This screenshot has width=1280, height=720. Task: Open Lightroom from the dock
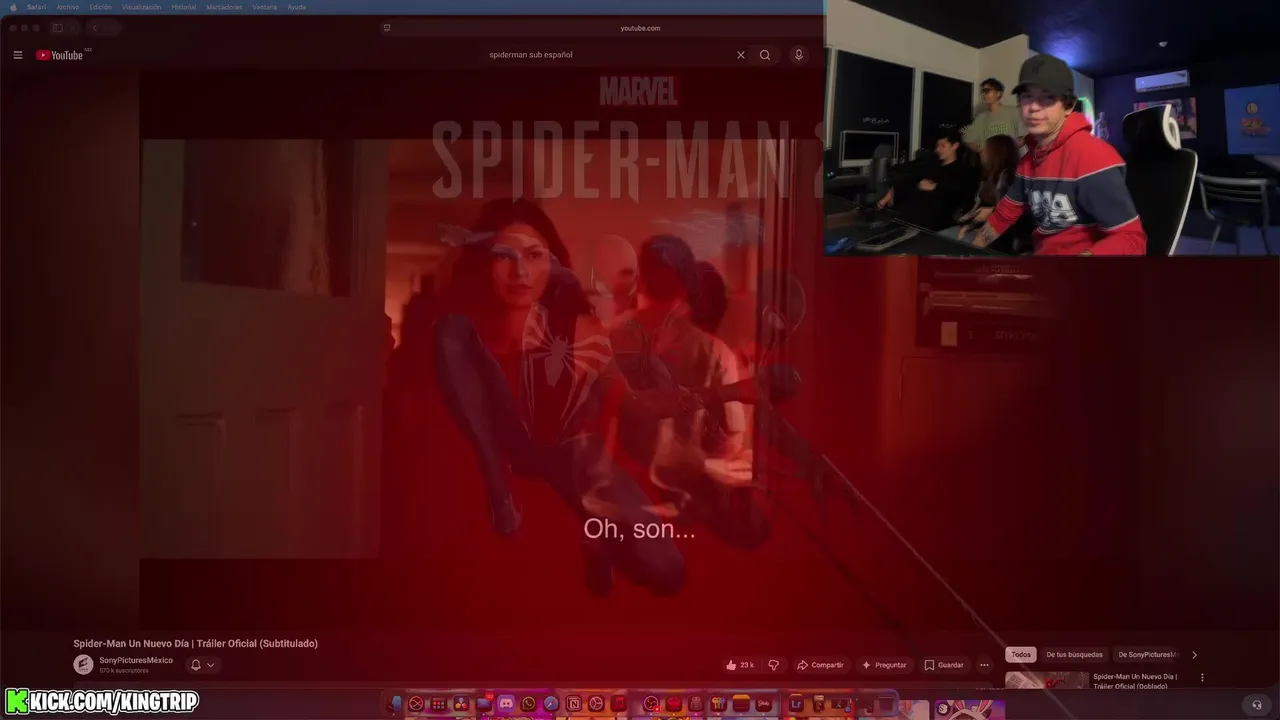pyautogui.click(x=796, y=704)
